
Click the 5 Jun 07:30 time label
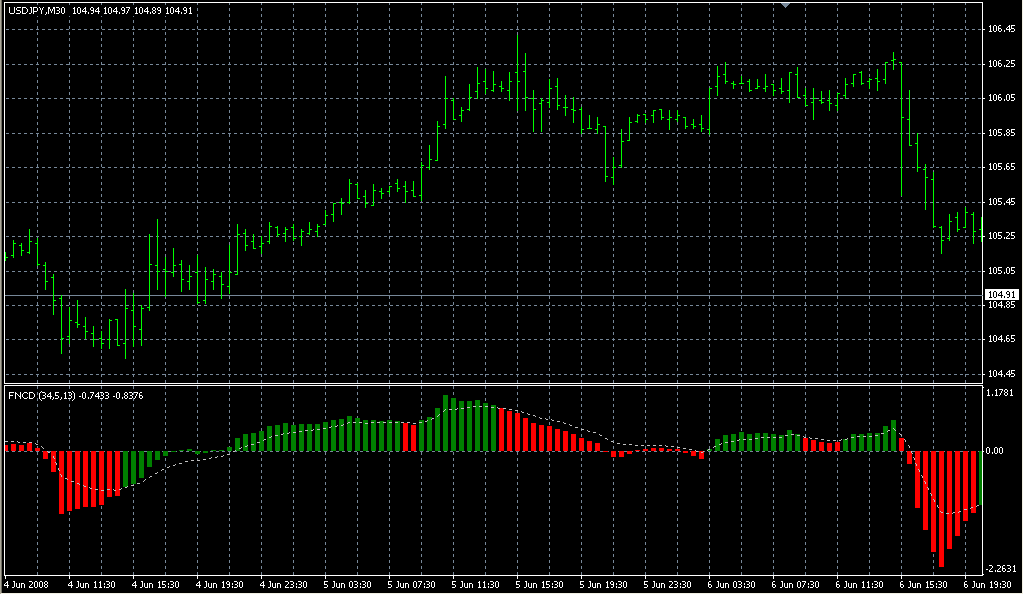411,585
